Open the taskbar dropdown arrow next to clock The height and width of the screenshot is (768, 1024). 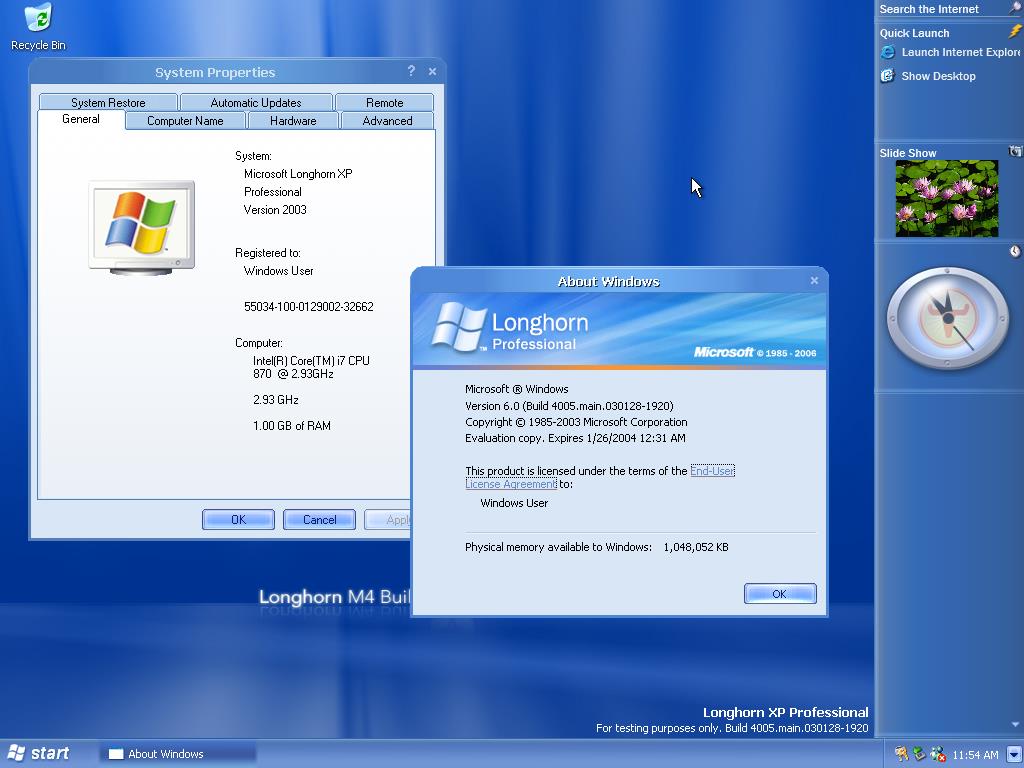(x=1014, y=754)
